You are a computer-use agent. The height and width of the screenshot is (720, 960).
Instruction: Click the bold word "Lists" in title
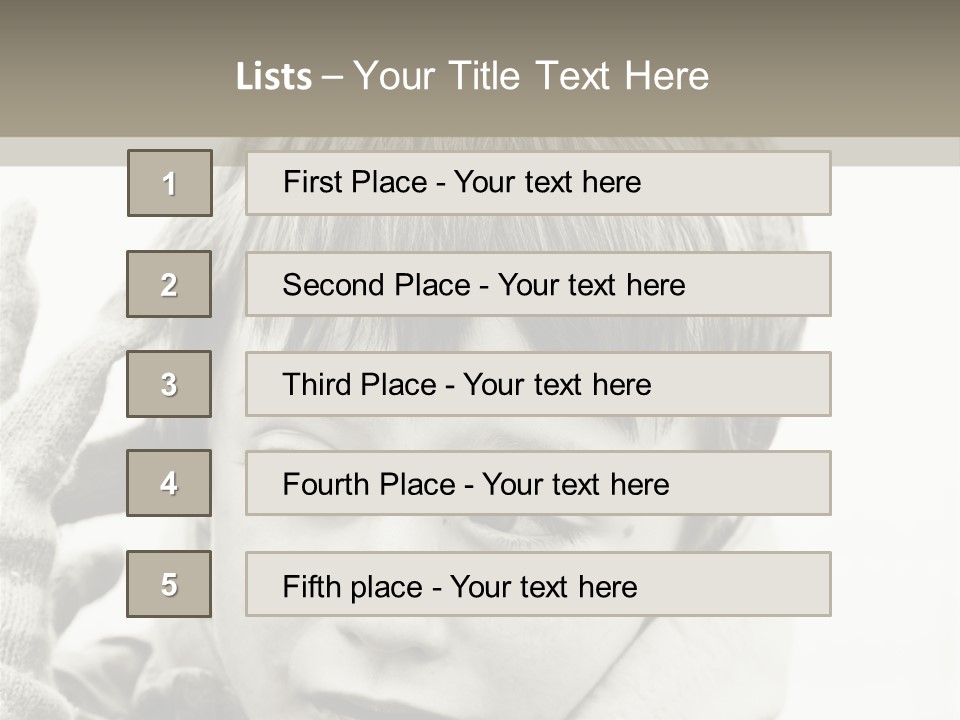click(274, 77)
